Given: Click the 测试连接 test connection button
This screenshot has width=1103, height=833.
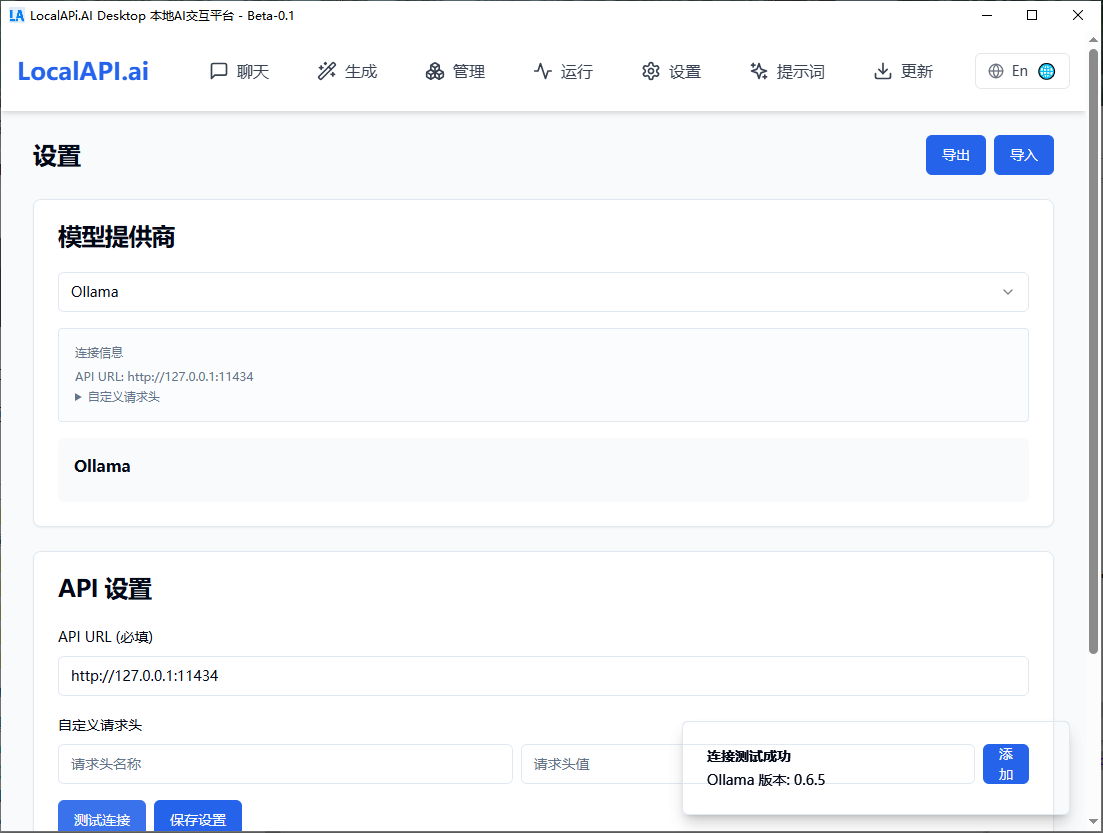Looking at the screenshot, I should point(102,817).
